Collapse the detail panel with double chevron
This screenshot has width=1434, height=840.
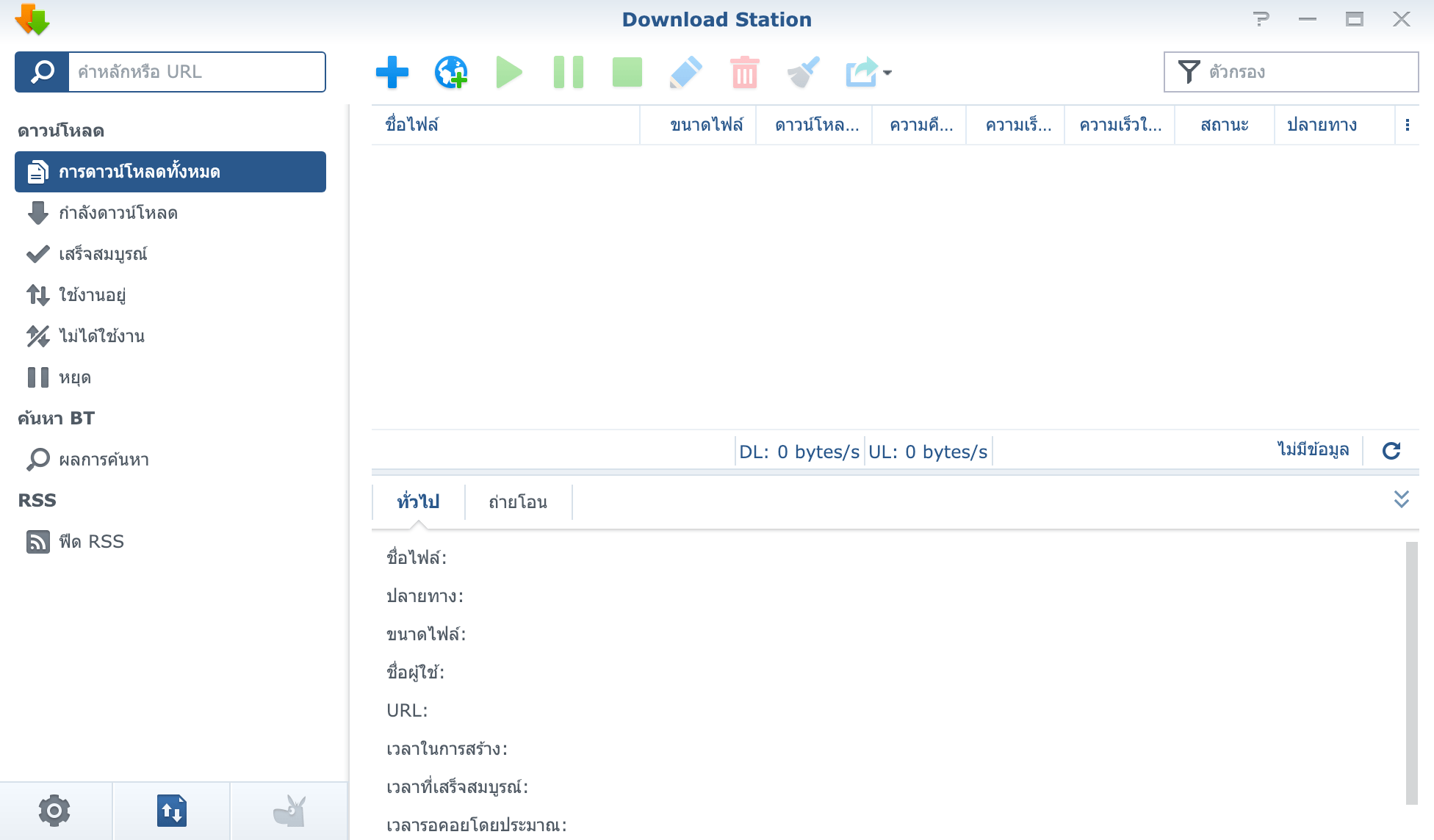pyautogui.click(x=1401, y=499)
